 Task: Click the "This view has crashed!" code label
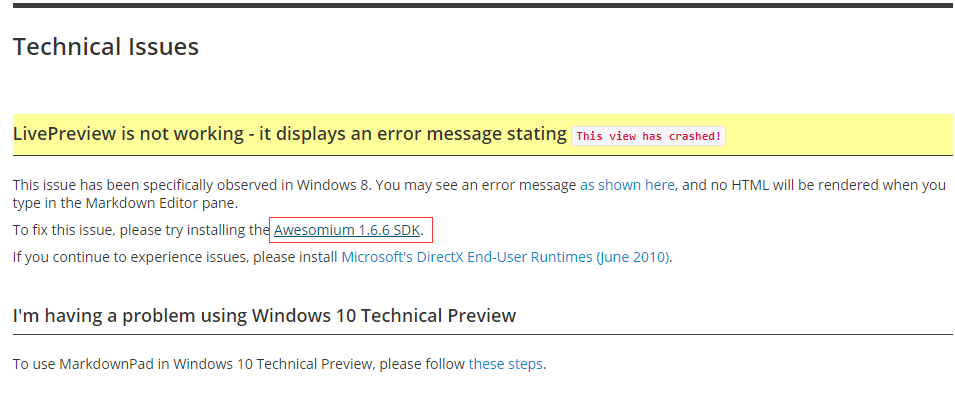coord(648,136)
